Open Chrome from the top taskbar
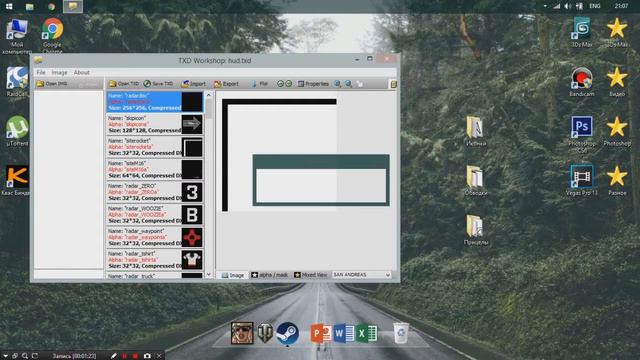 51,7
